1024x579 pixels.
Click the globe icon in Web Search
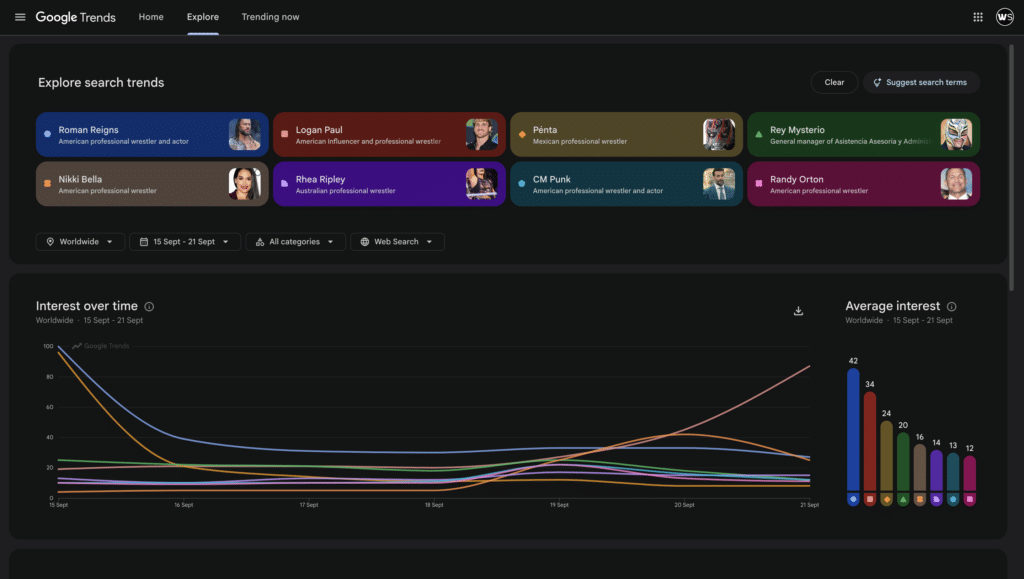(364, 242)
